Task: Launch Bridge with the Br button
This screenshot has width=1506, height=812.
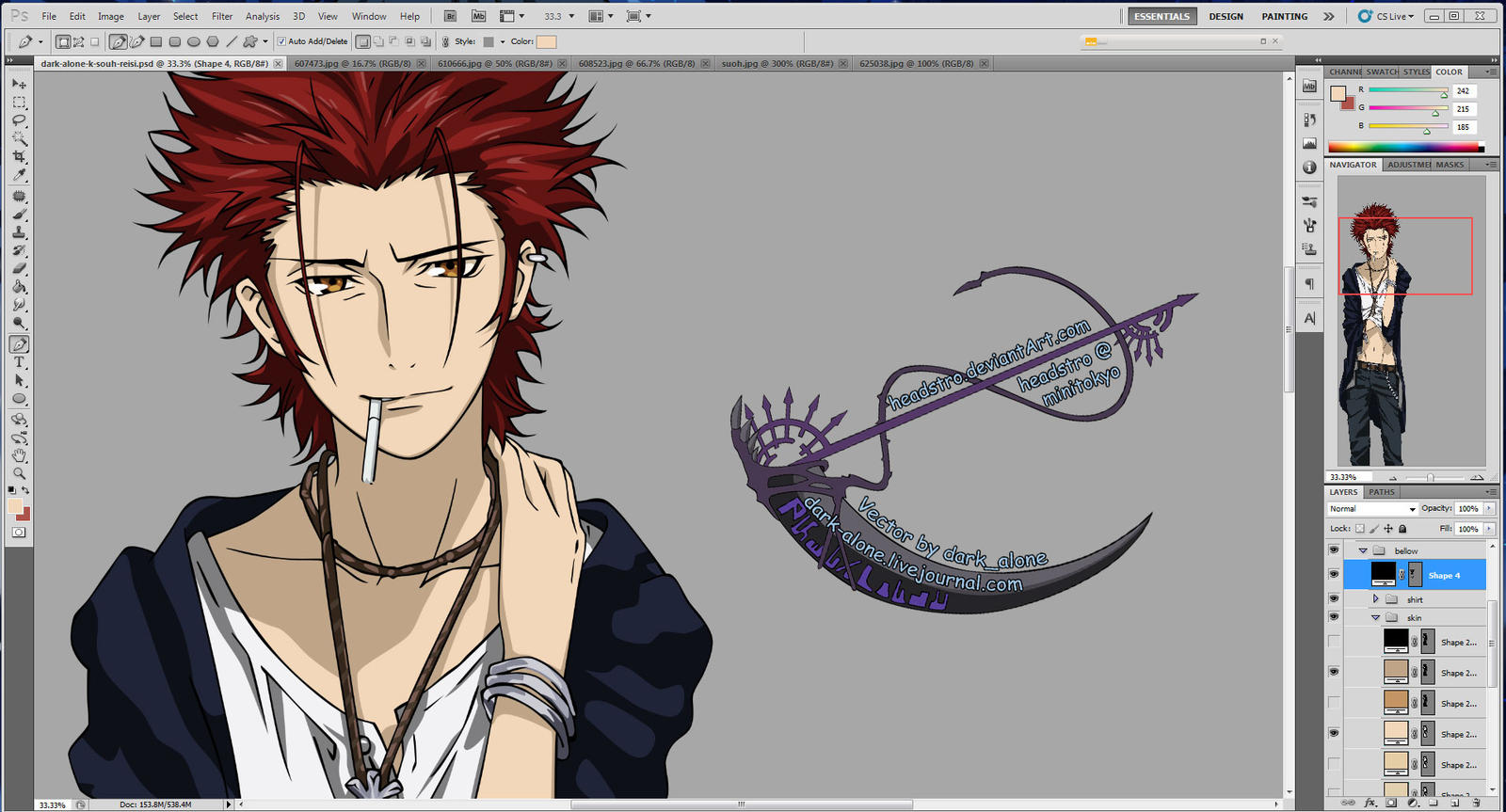Action: pyautogui.click(x=450, y=16)
